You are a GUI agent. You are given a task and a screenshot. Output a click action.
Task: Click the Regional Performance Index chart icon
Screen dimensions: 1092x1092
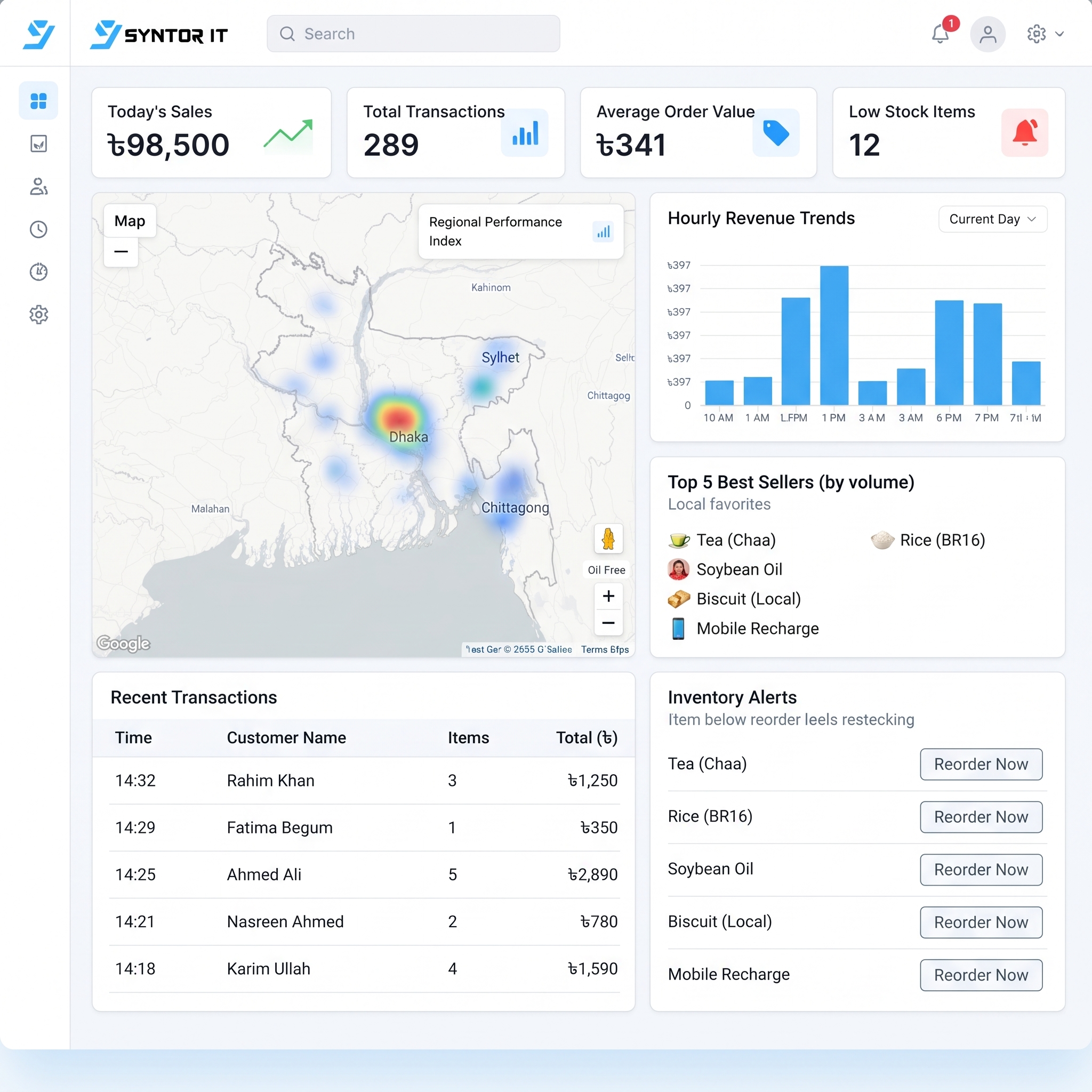pos(603,232)
